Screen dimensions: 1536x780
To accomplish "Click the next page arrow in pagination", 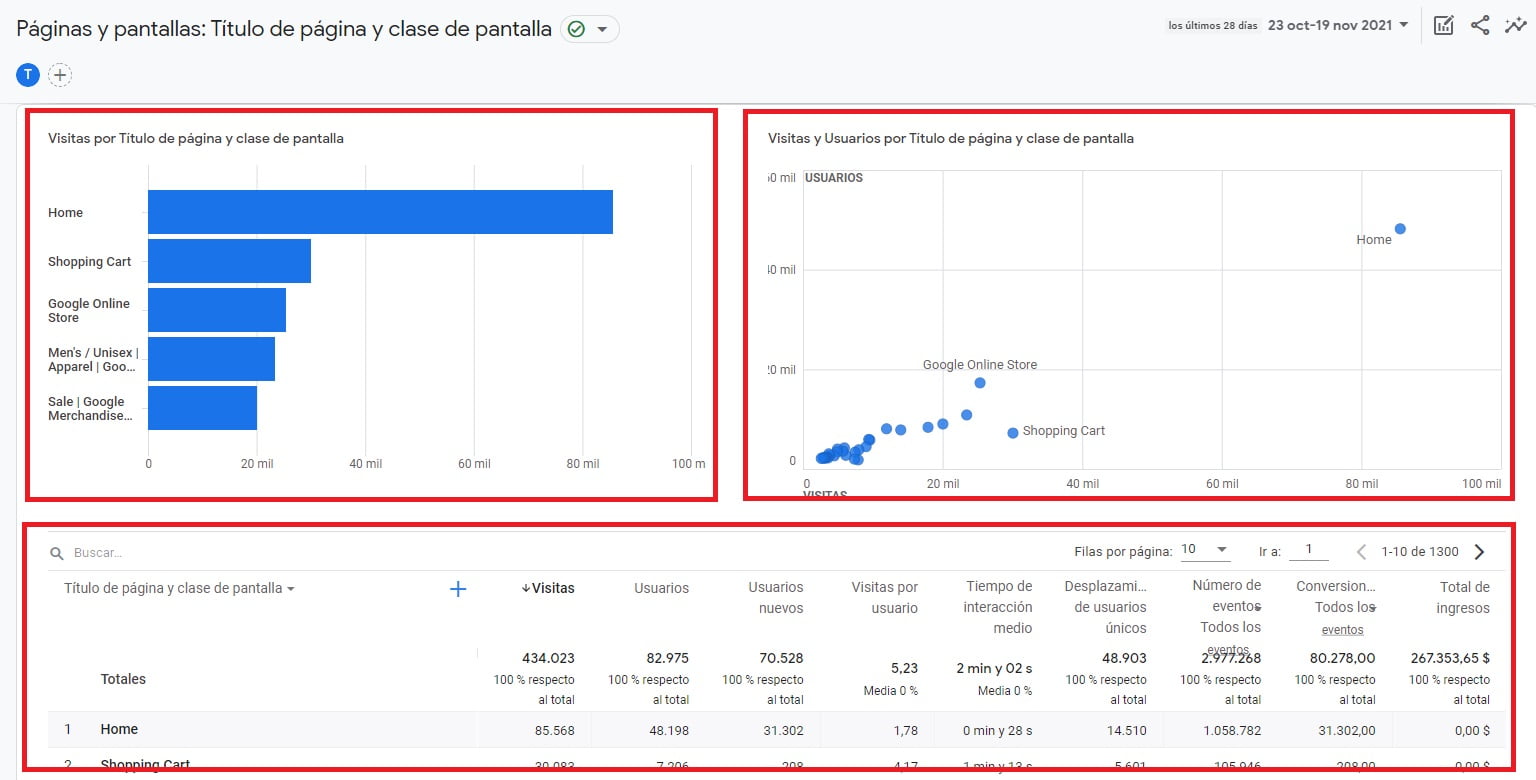I will click(x=1481, y=551).
